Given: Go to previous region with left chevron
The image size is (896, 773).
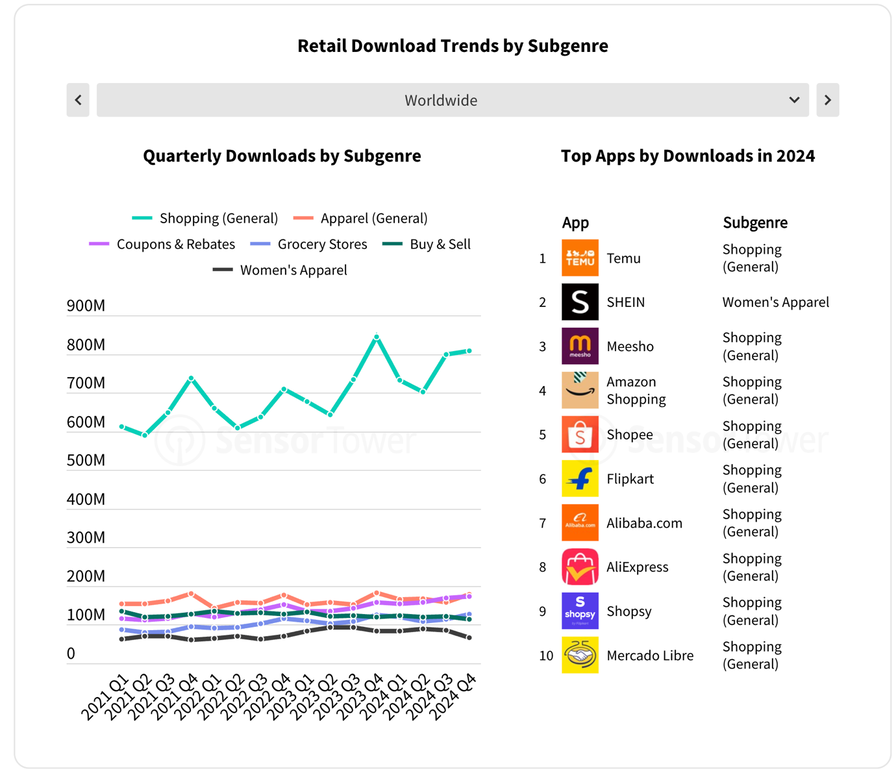Looking at the screenshot, I should 78,100.
